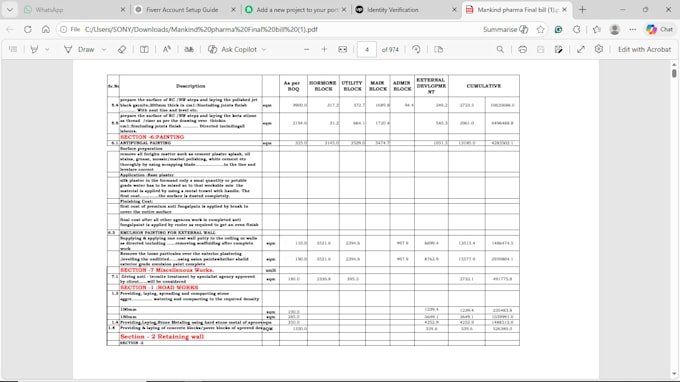Open the Copilot Chat pane
680x382 pixels.
point(659,29)
